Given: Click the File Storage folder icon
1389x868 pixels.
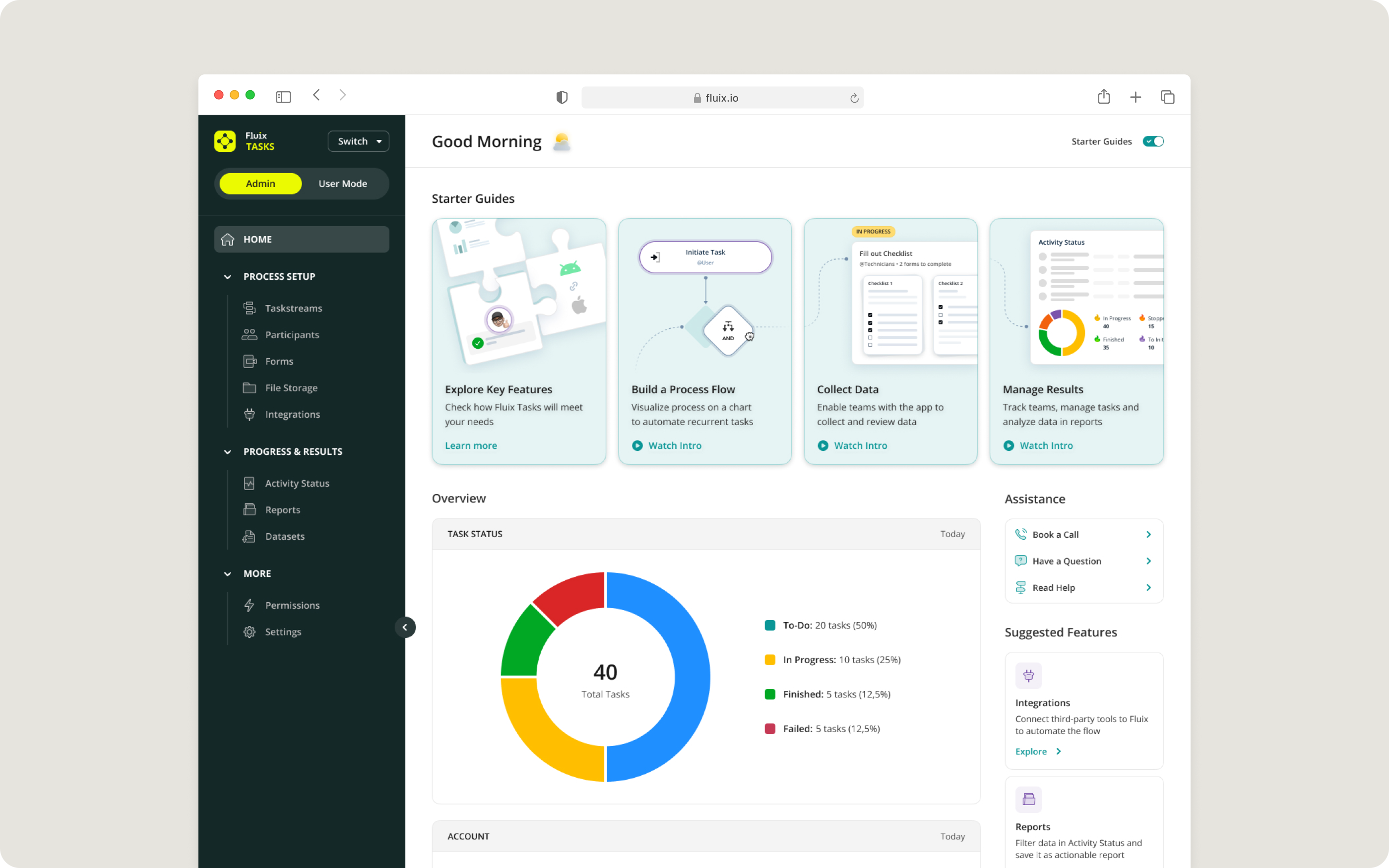Looking at the screenshot, I should (x=249, y=388).
